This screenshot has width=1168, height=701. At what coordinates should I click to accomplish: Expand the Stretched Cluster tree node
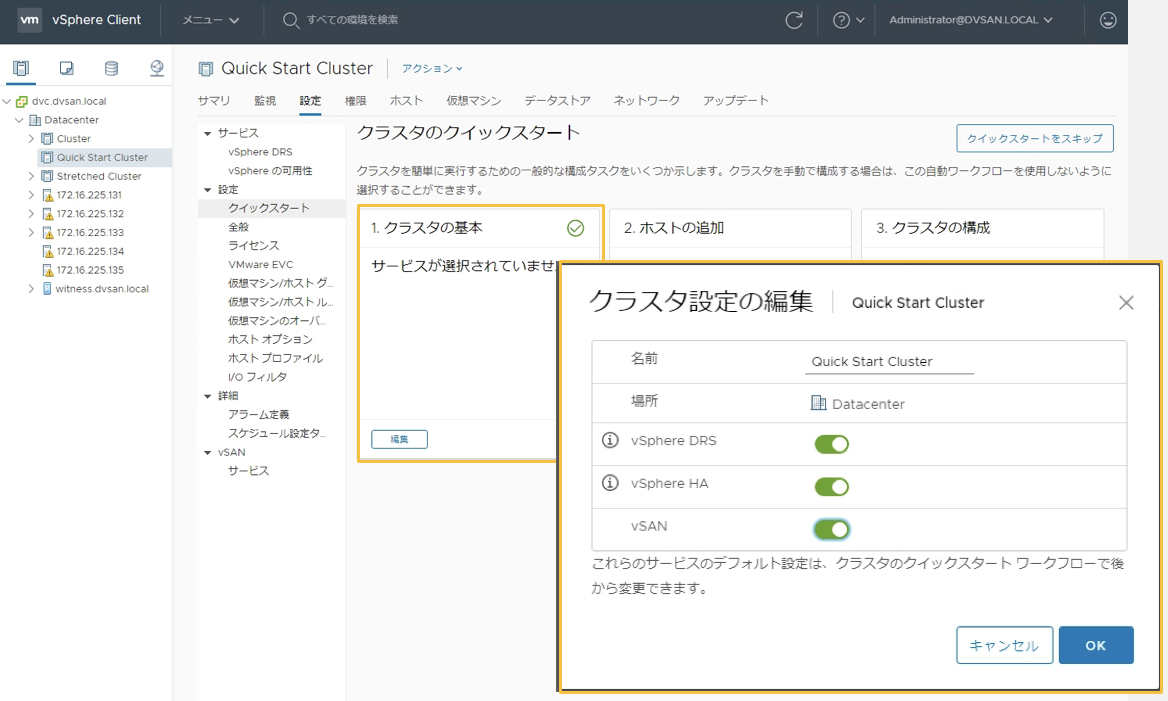click(31, 177)
